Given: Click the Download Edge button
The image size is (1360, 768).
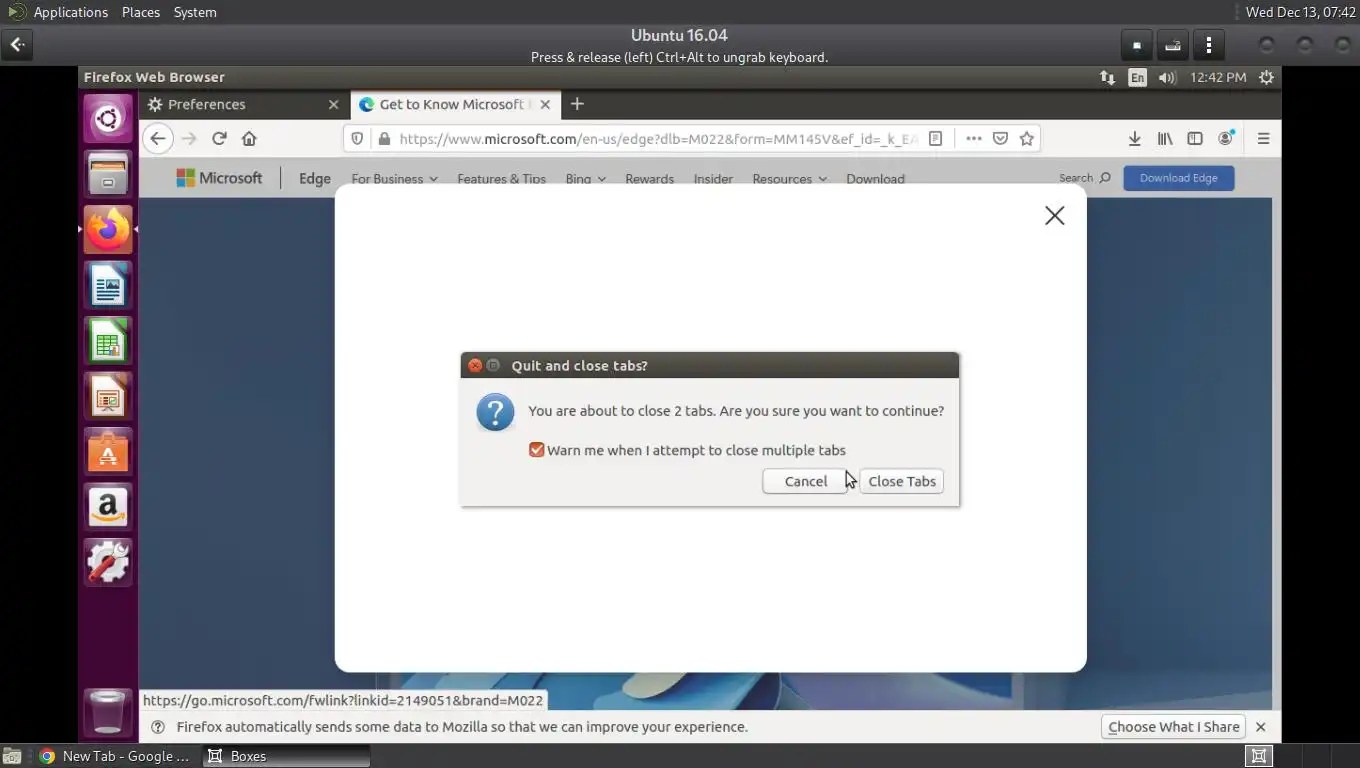Looking at the screenshot, I should (1178, 178).
